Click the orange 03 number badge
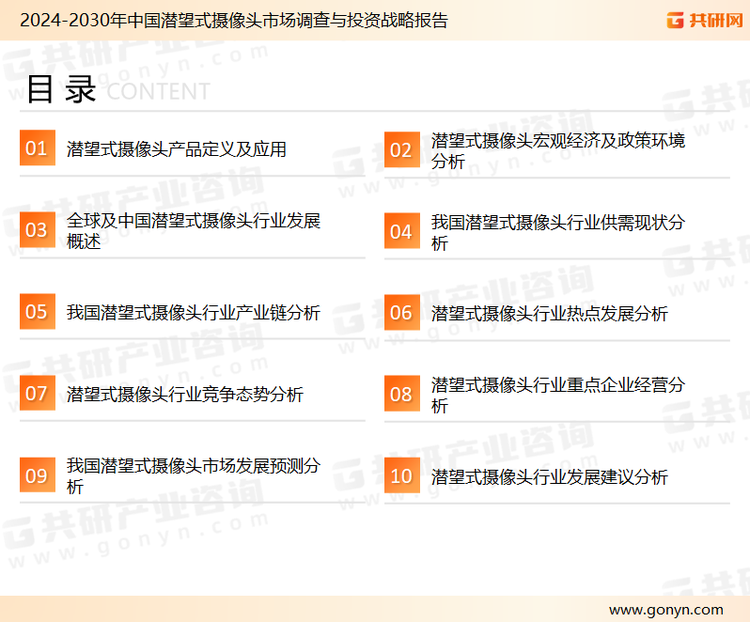Screen dimensions: 750x622 coord(37,230)
